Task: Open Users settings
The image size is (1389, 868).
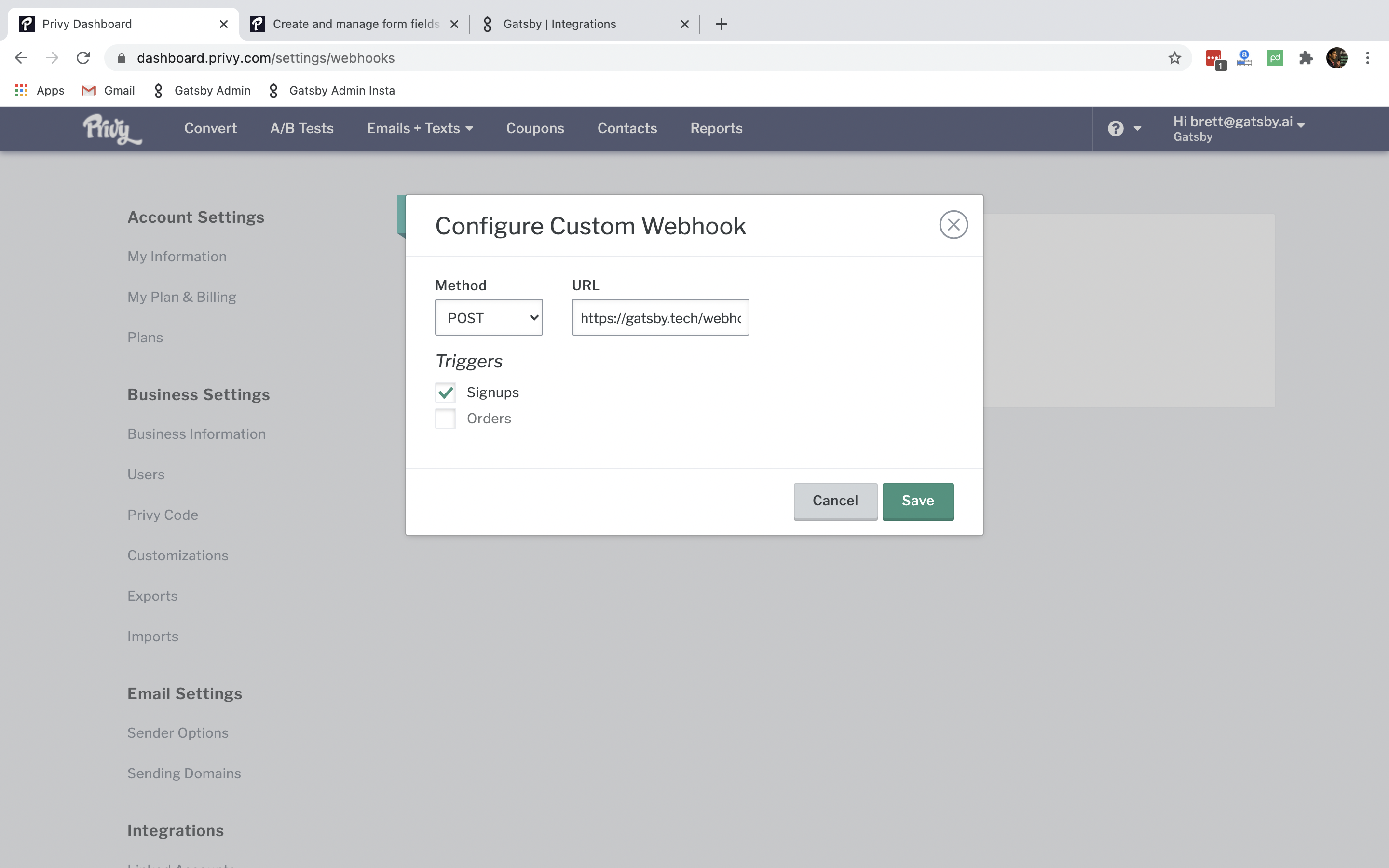Action: (x=146, y=475)
